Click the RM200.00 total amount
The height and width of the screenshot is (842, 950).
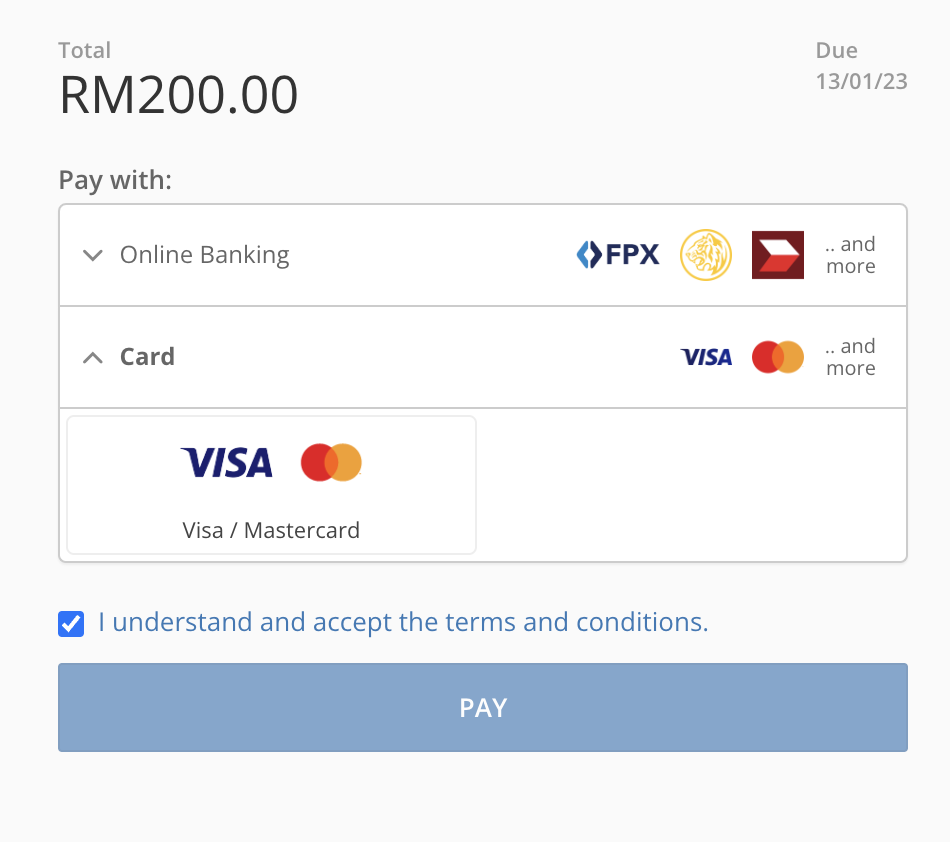179,96
